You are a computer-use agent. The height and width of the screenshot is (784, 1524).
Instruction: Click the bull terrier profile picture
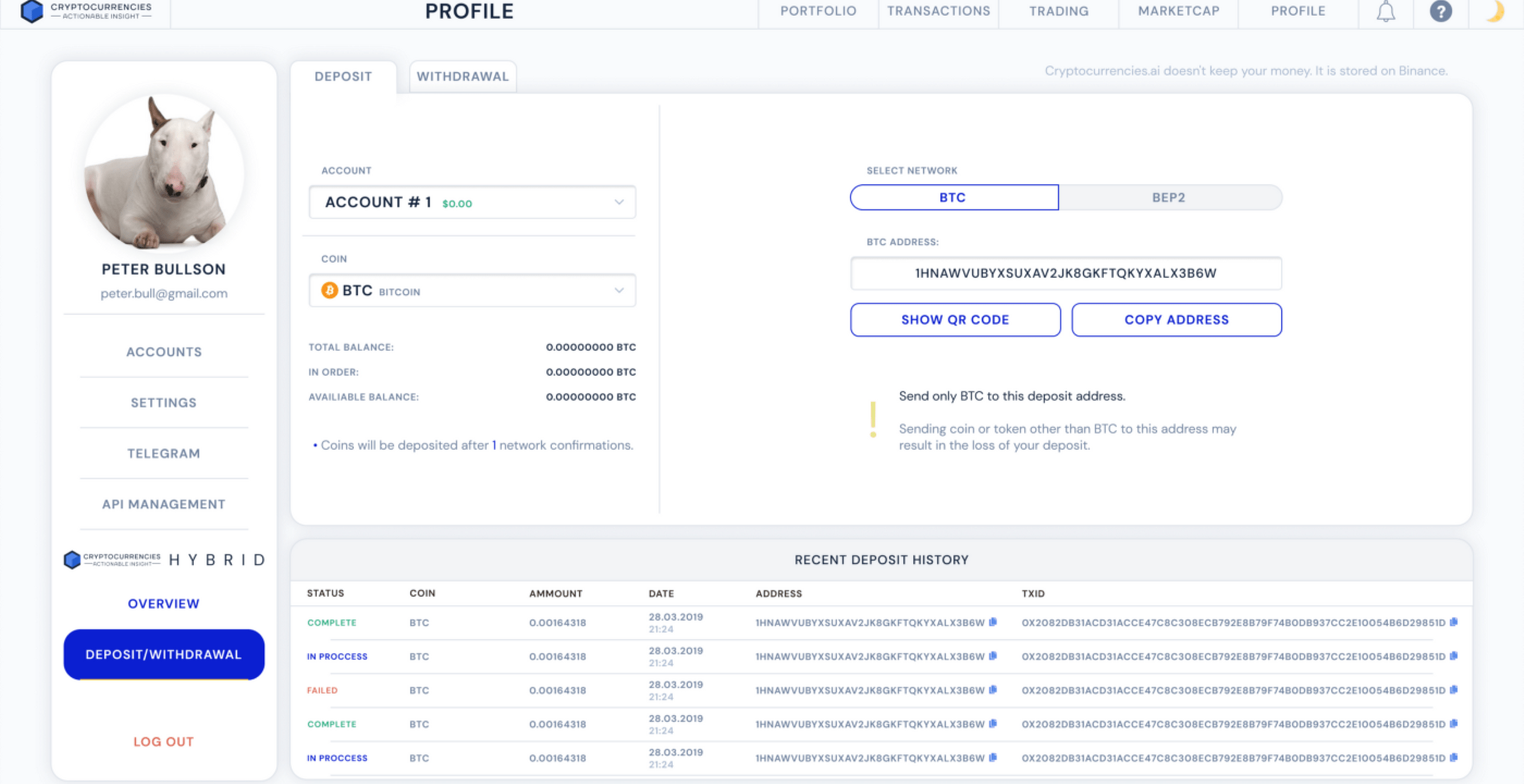164,172
